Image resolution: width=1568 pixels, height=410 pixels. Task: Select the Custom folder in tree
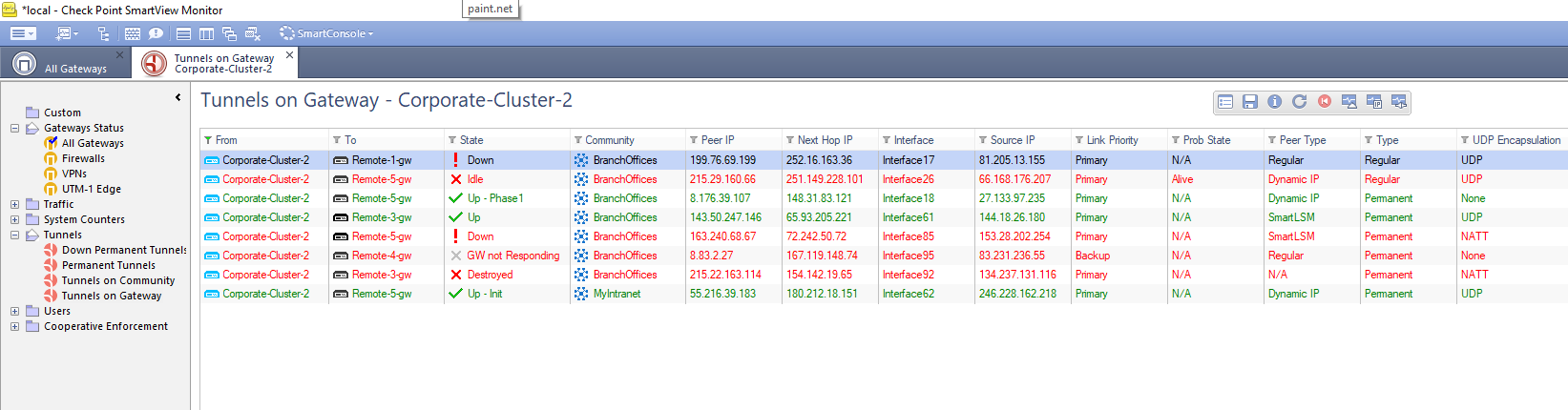pos(53,113)
